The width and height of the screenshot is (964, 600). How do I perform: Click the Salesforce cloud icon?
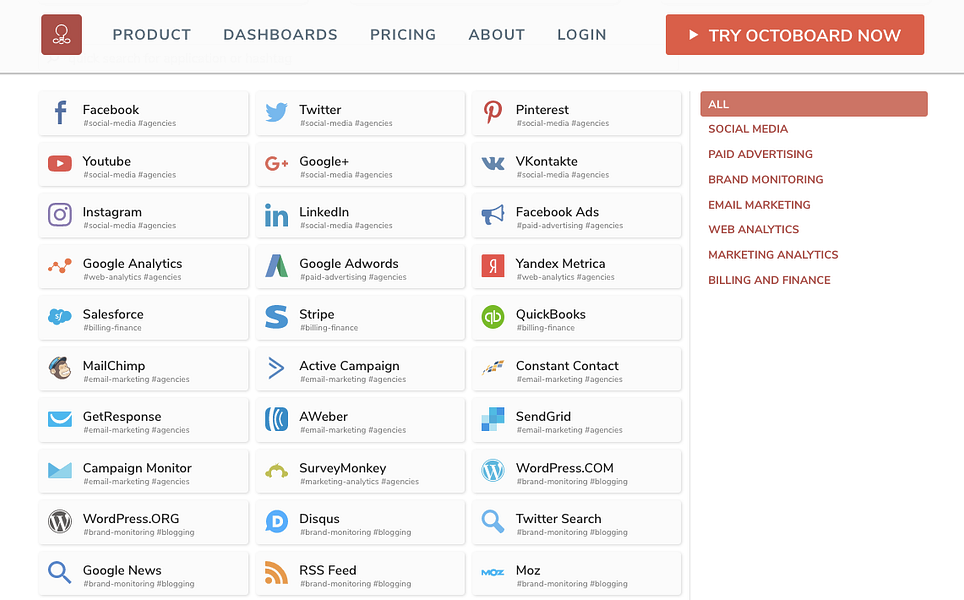[x=60, y=317]
